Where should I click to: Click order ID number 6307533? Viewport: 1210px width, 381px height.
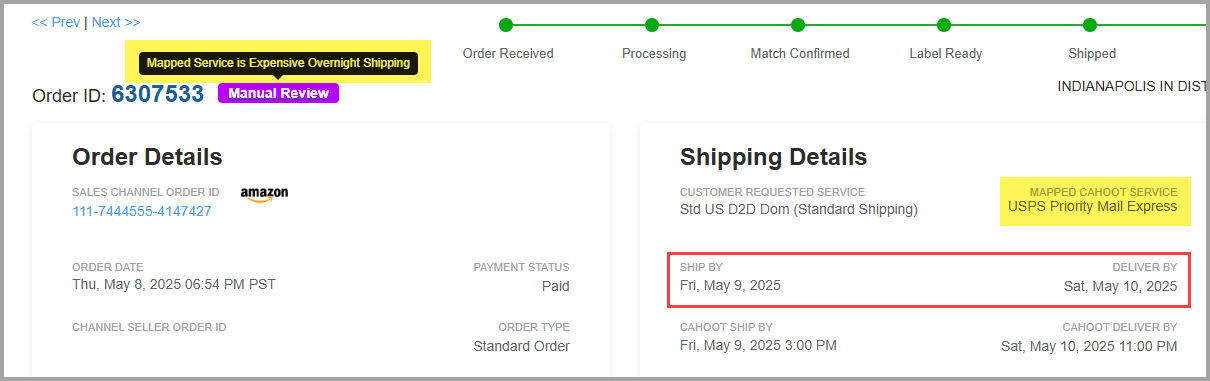click(x=157, y=94)
